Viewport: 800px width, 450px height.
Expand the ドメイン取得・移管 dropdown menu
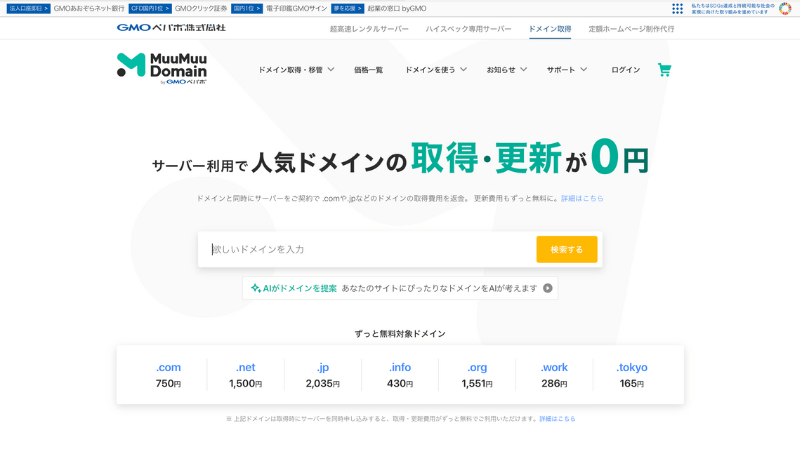tap(296, 70)
